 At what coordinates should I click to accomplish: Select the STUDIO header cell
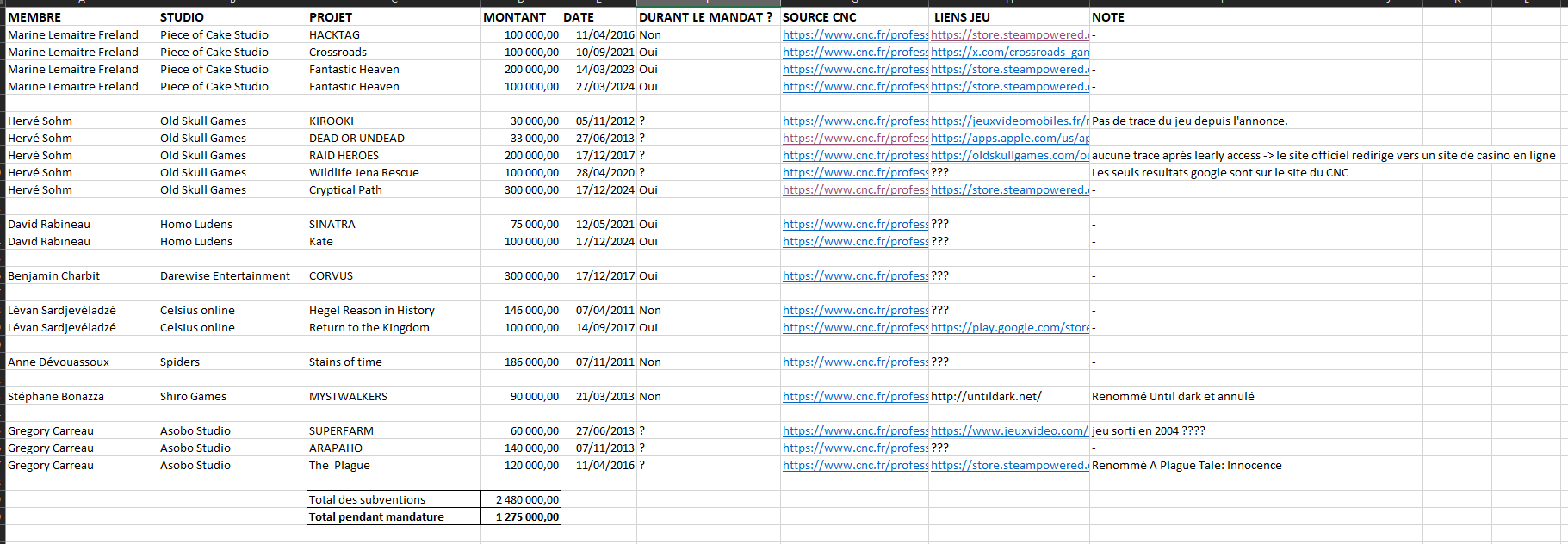(232, 17)
